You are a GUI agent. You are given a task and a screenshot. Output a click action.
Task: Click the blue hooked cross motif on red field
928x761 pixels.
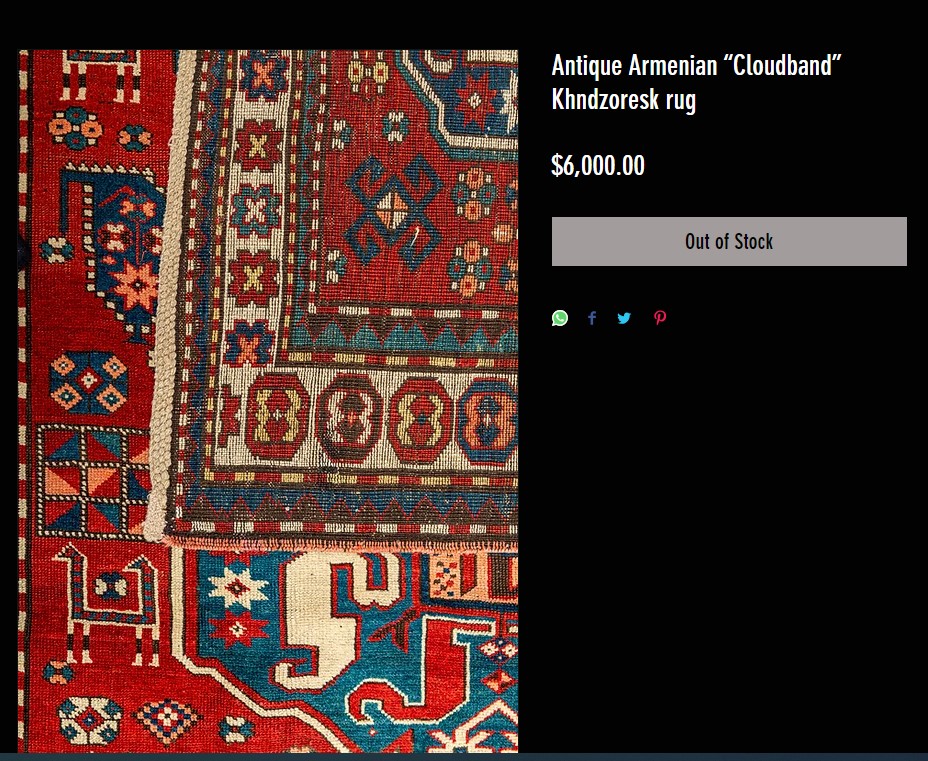394,211
